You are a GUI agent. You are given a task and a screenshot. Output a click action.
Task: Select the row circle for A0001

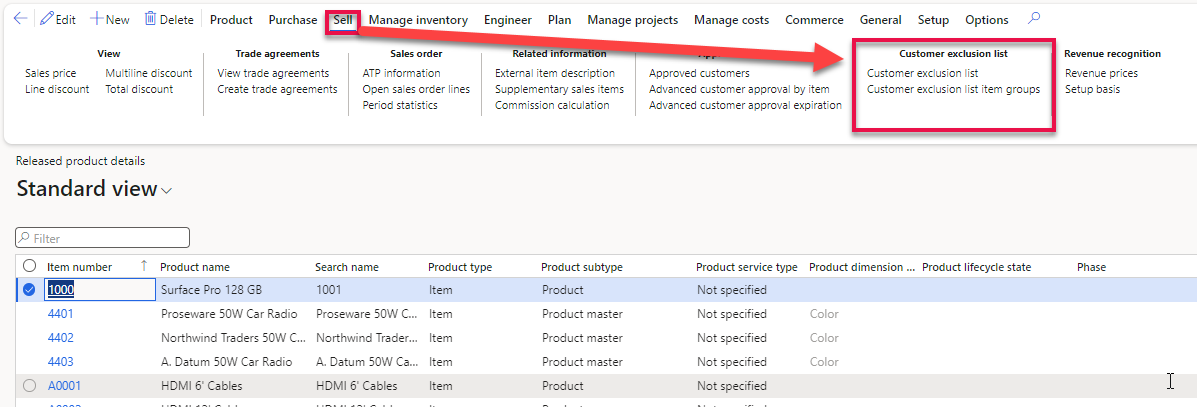click(30, 386)
